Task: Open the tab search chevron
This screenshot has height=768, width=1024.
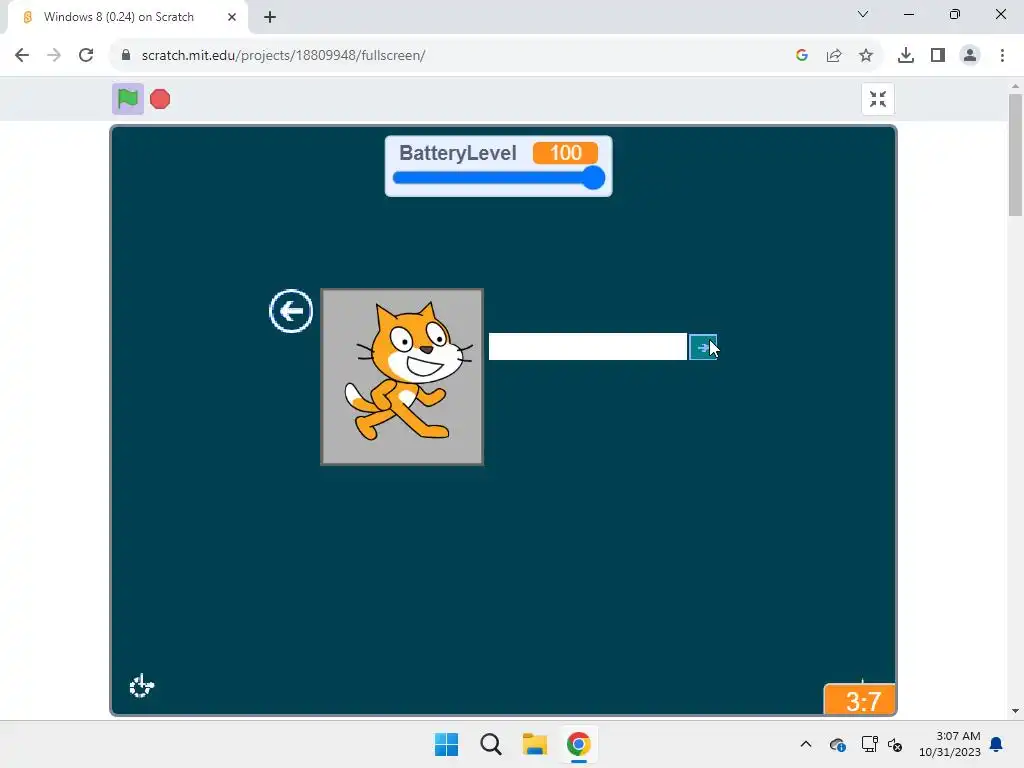Action: tap(863, 14)
